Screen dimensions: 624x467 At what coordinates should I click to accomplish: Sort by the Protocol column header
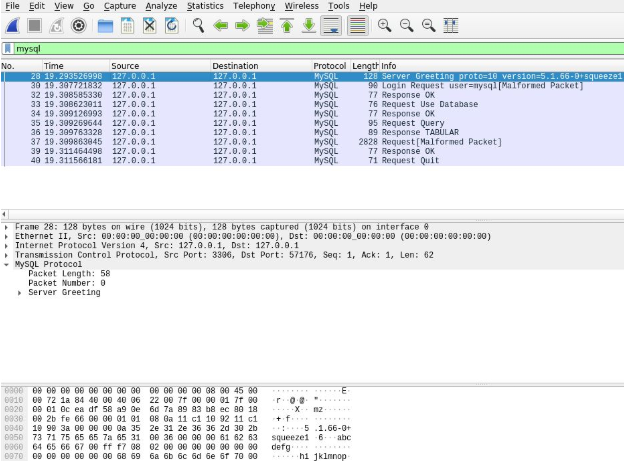coord(329,66)
